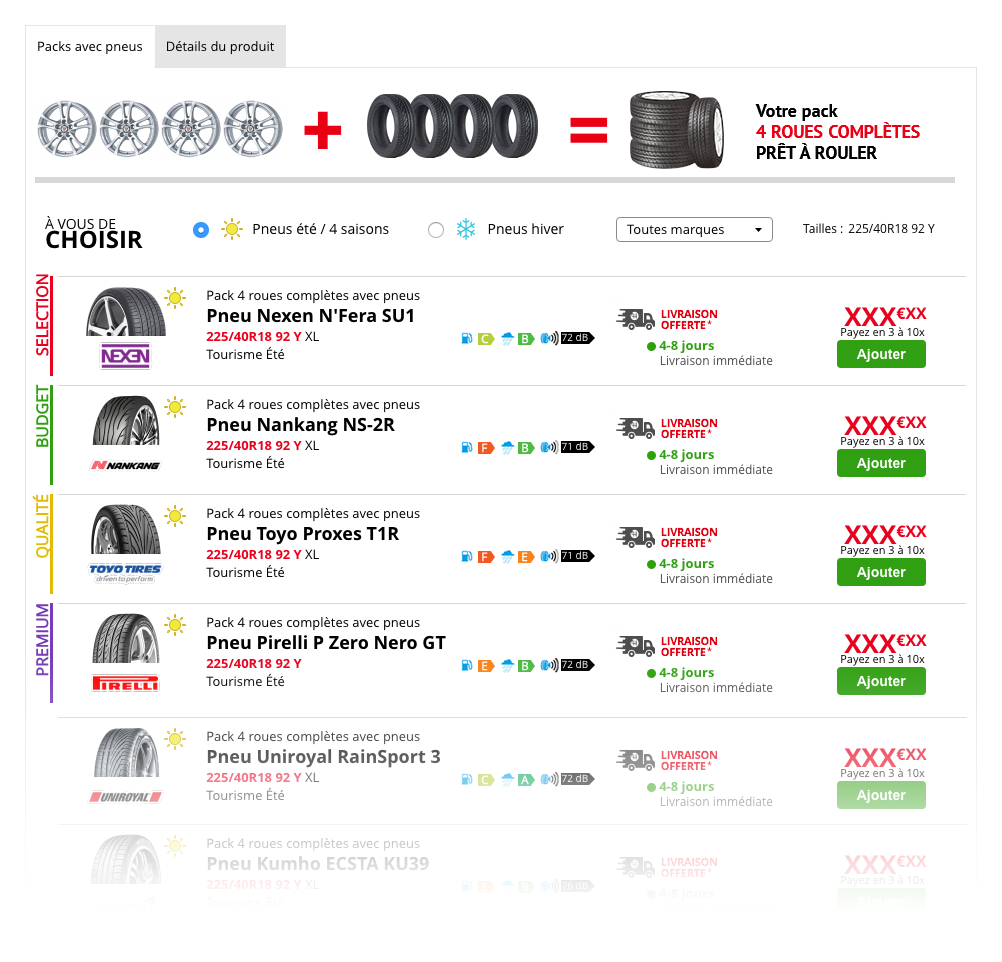Click the Nexen brand logo
The image size is (1002, 962).
[125, 356]
